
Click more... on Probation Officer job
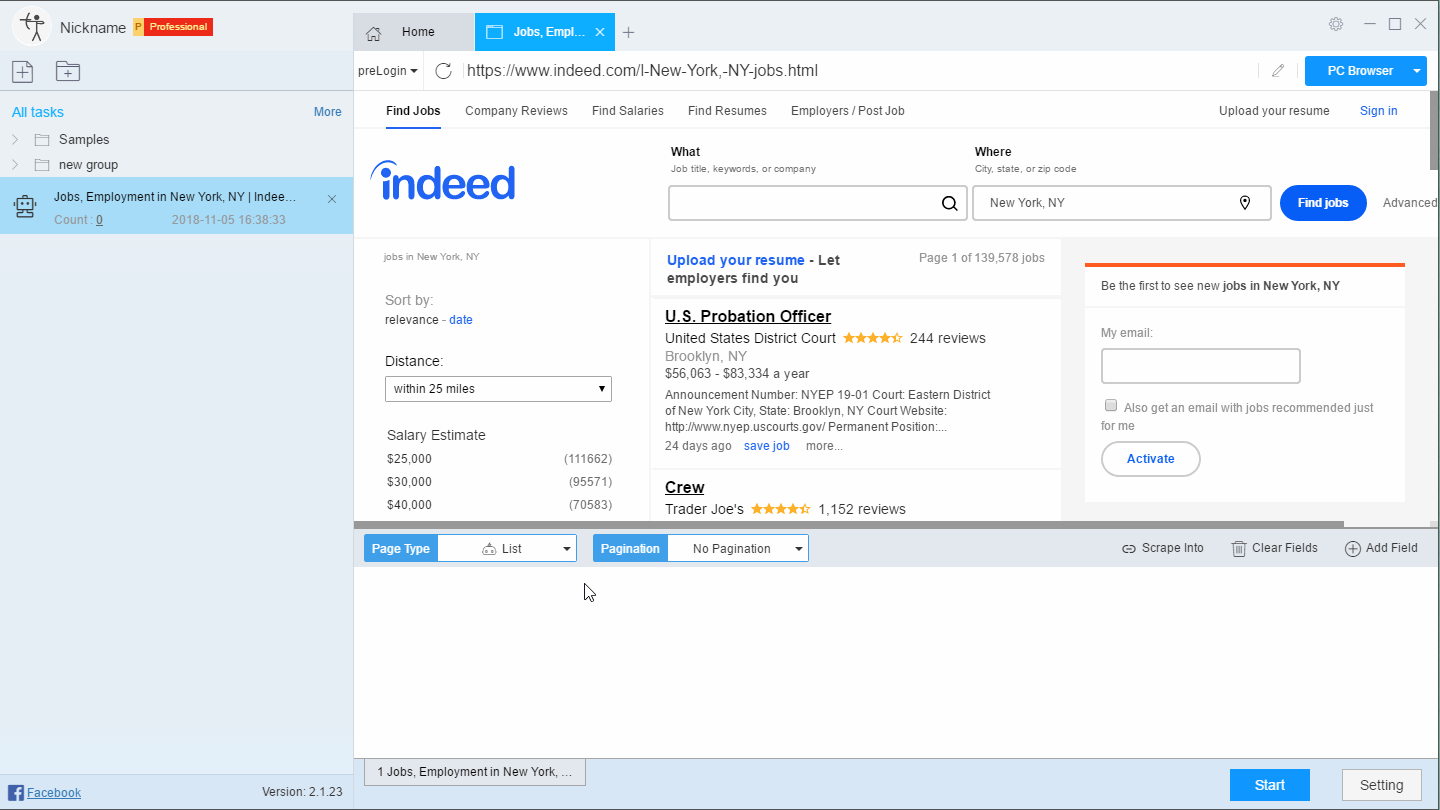pyautogui.click(x=824, y=446)
